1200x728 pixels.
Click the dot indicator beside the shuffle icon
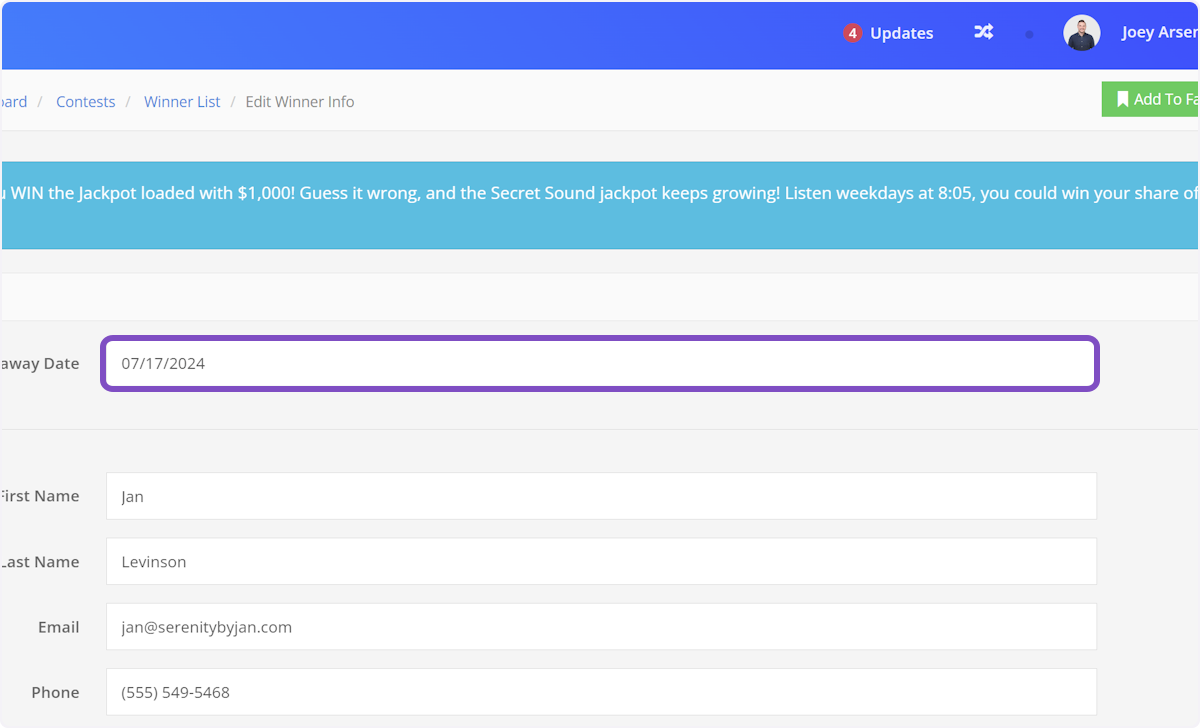pos(1030,34)
